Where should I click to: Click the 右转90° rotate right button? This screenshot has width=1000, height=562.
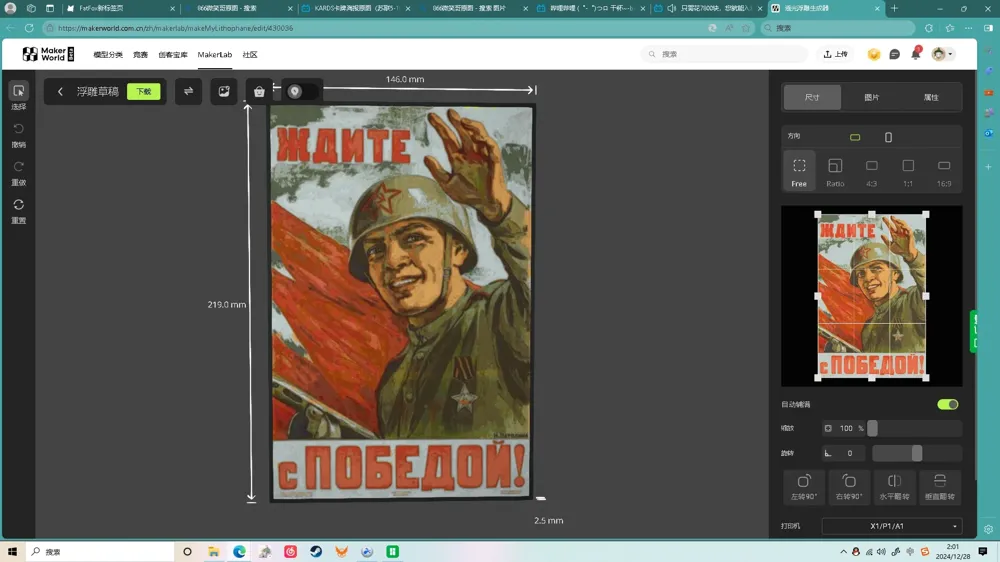(849, 487)
